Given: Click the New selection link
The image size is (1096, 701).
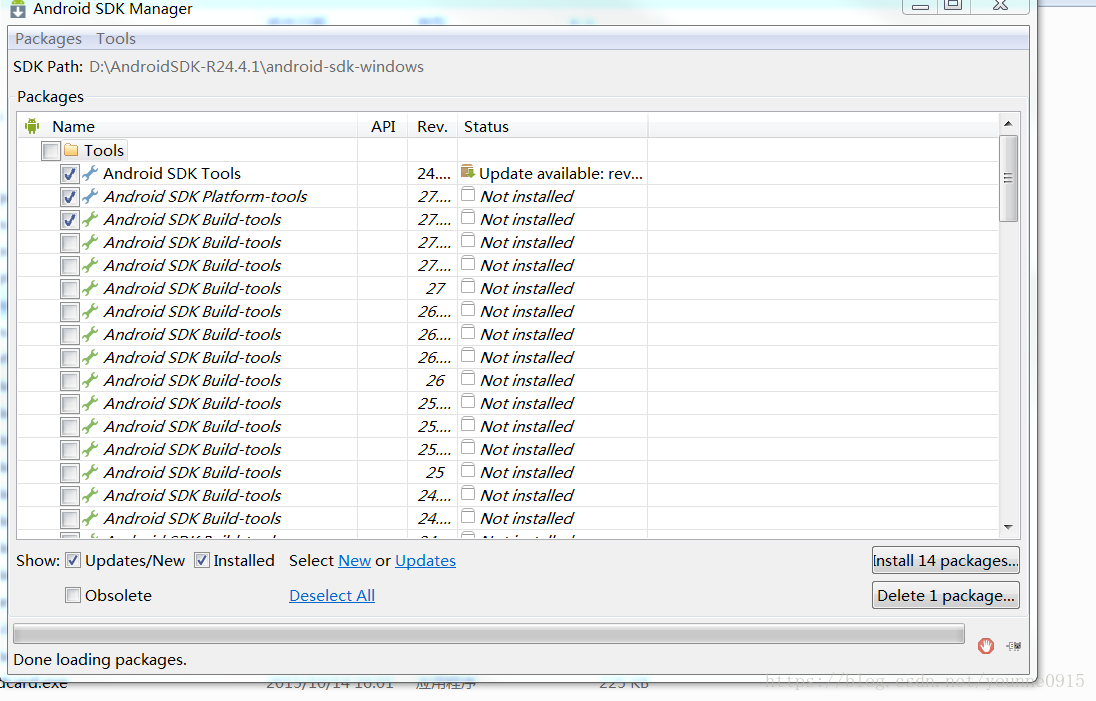Looking at the screenshot, I should [354, 561].
